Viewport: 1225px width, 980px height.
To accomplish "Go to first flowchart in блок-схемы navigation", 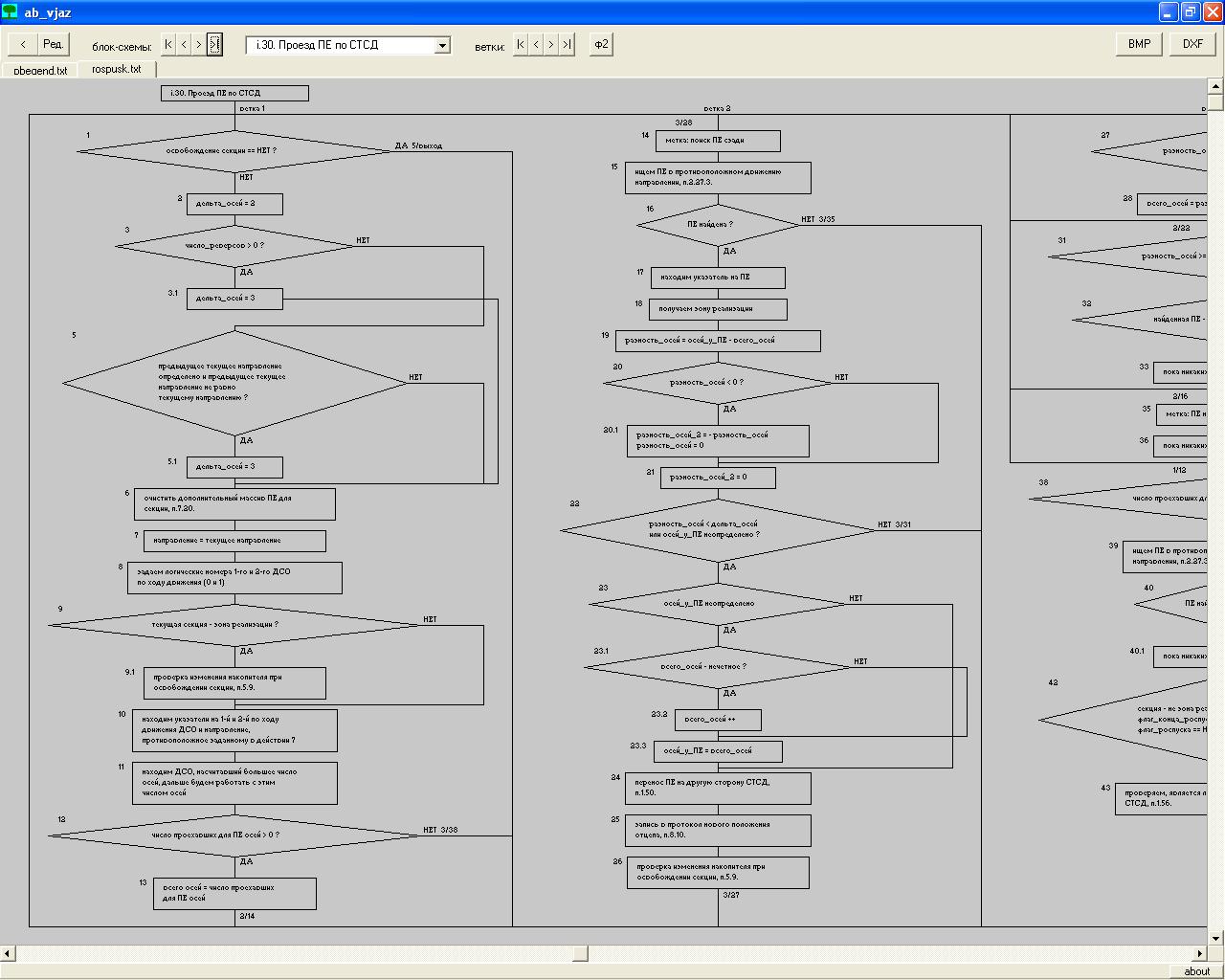I will pyautogui.click(x=169, y=44).
